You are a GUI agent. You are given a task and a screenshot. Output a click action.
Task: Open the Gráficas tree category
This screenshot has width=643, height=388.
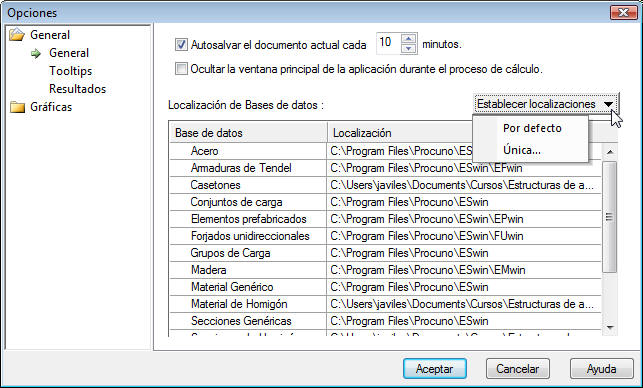51,107
